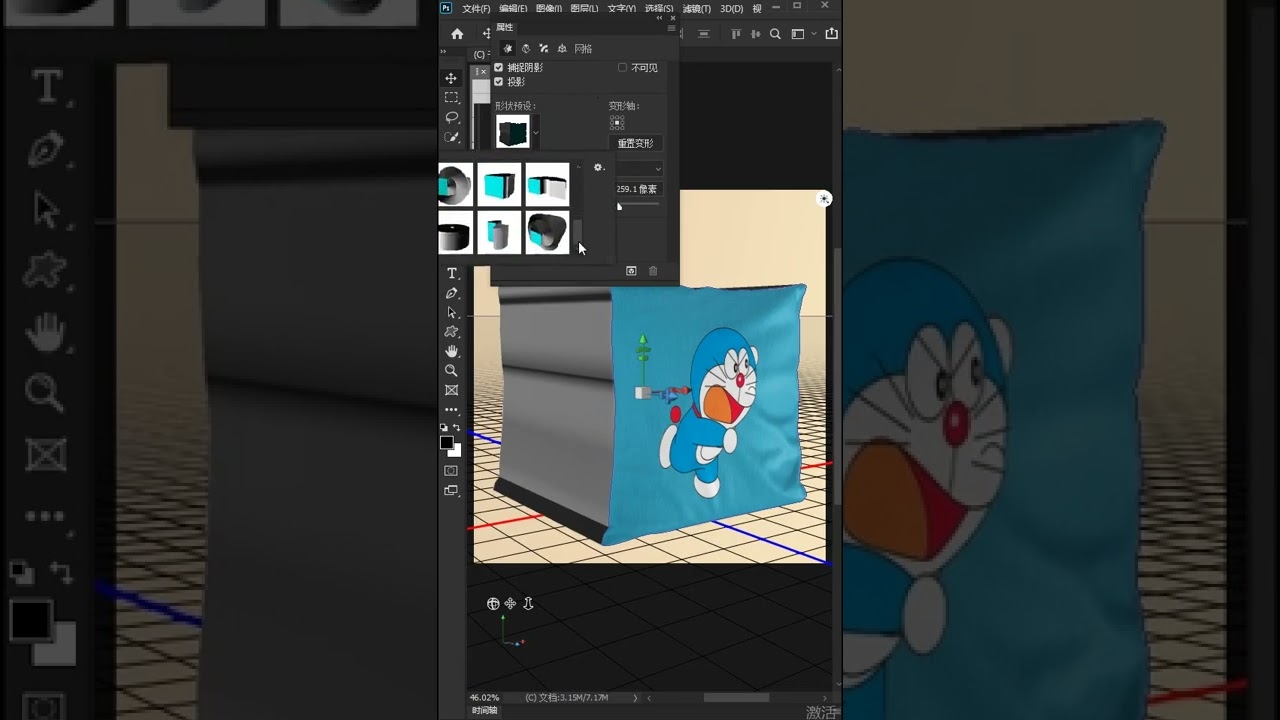
Task: Click the light source widget on canvas
Action: pyautogui.click(x=824, y=199)
